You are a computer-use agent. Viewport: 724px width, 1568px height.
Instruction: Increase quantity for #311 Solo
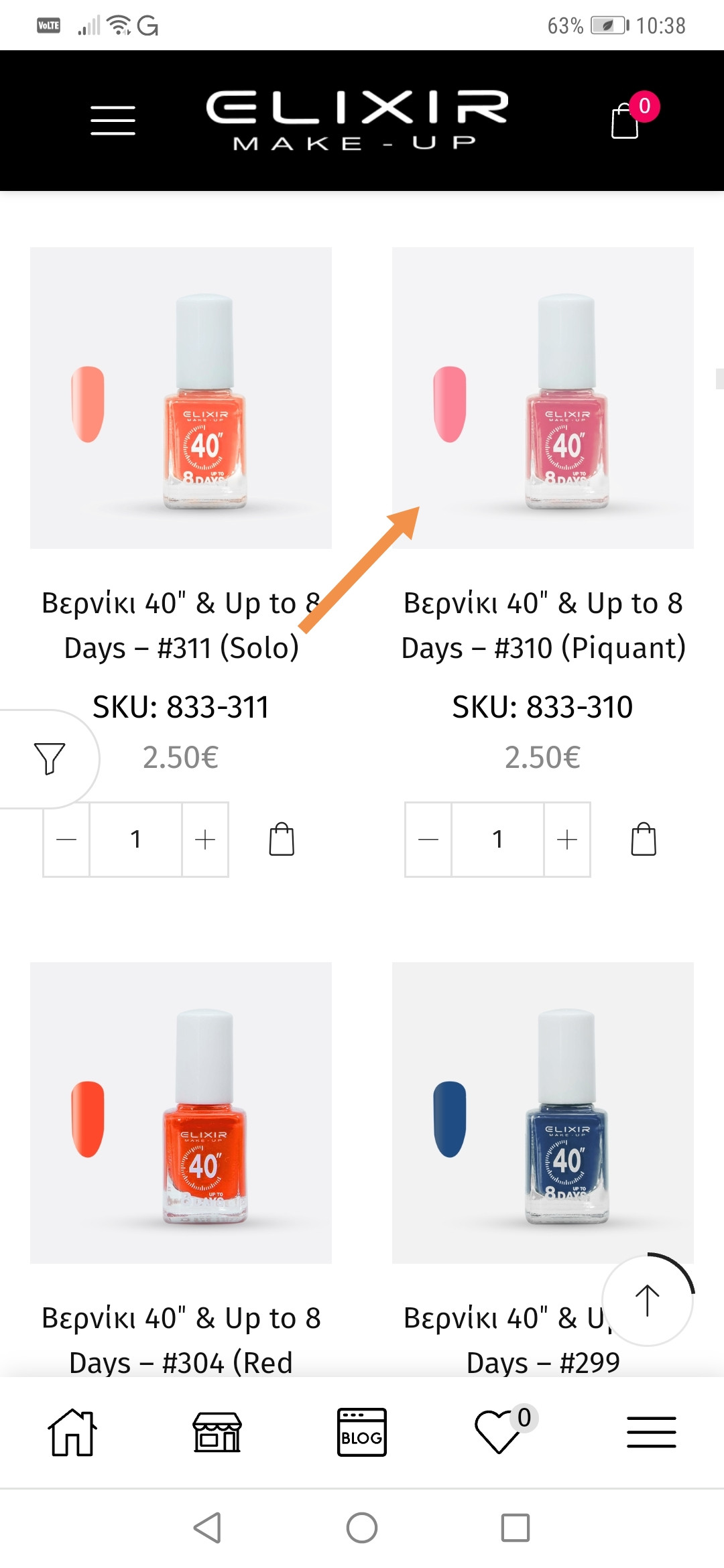(205, 839)
